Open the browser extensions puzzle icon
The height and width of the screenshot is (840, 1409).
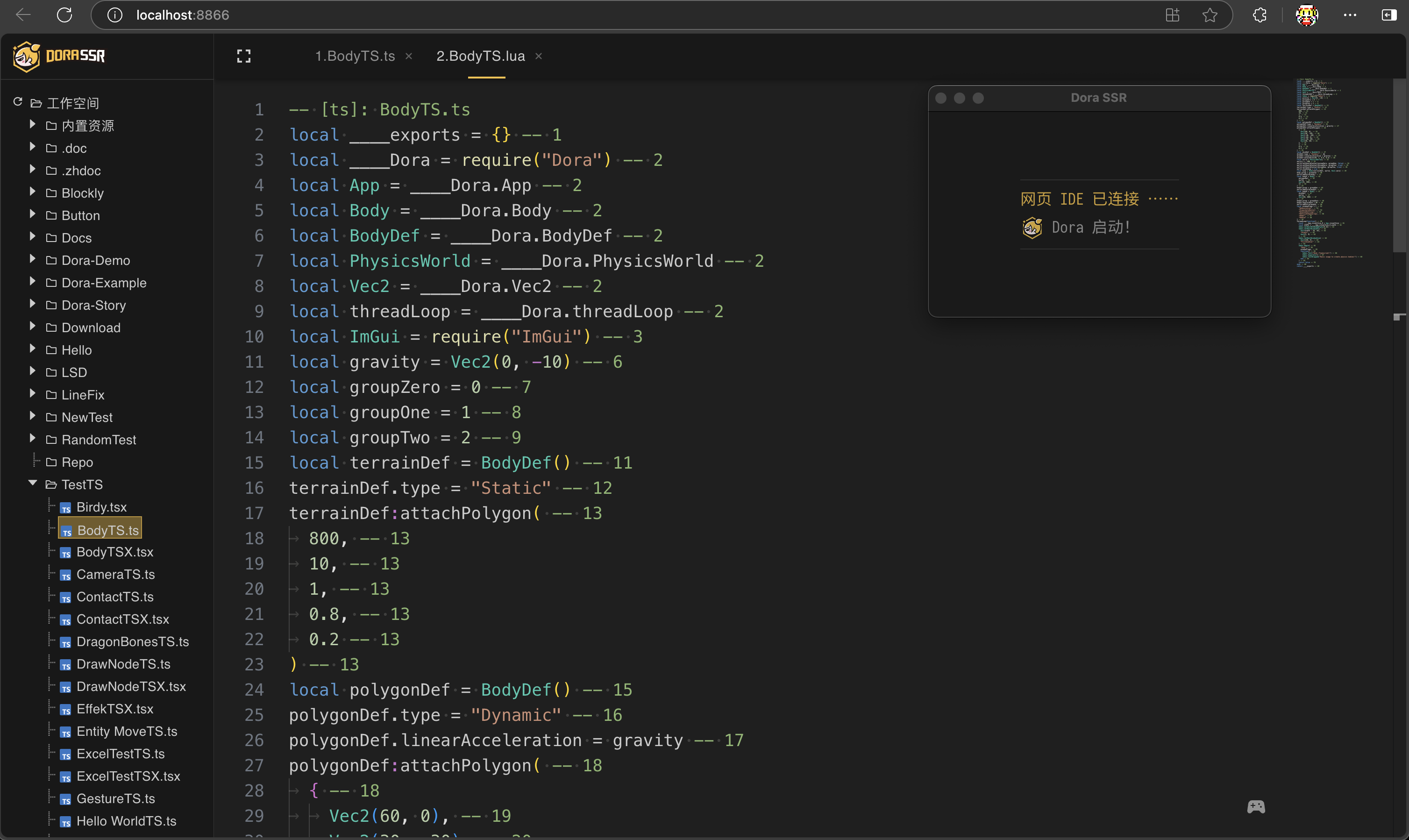[1260, 15]
